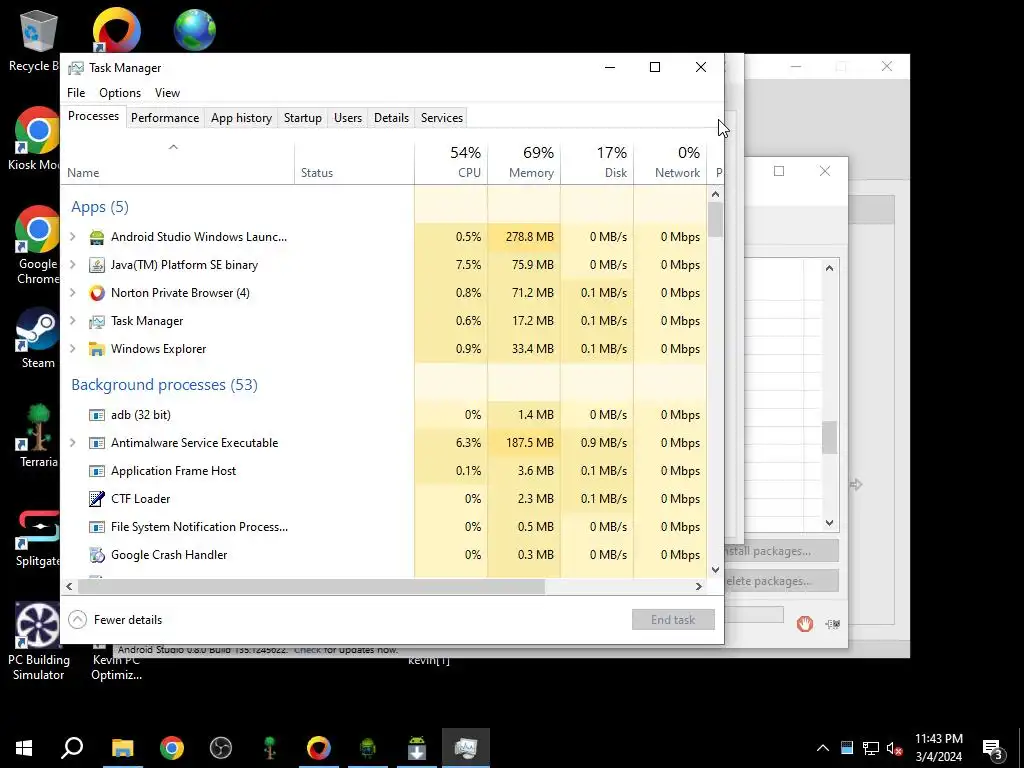
Task: Sort processes by the Disk column
Action: coord(598,162)
